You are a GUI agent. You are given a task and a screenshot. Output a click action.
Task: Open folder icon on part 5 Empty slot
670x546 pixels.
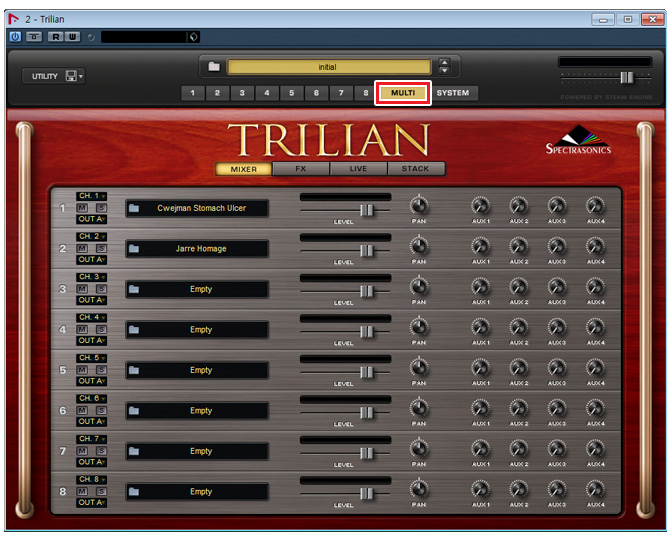134,370
